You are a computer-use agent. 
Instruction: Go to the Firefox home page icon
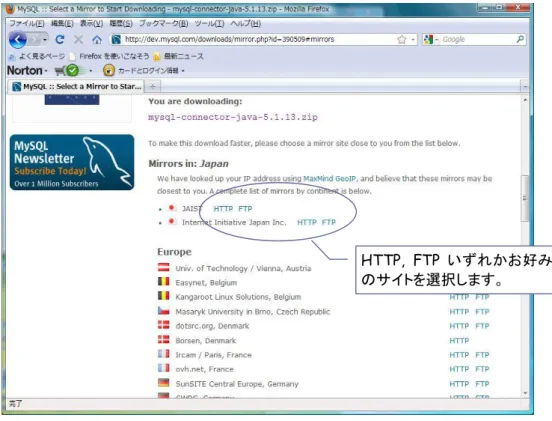(97, 39)
